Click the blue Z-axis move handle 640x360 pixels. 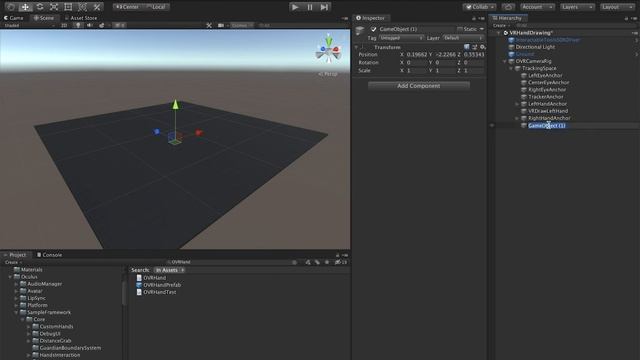[157, 131]
